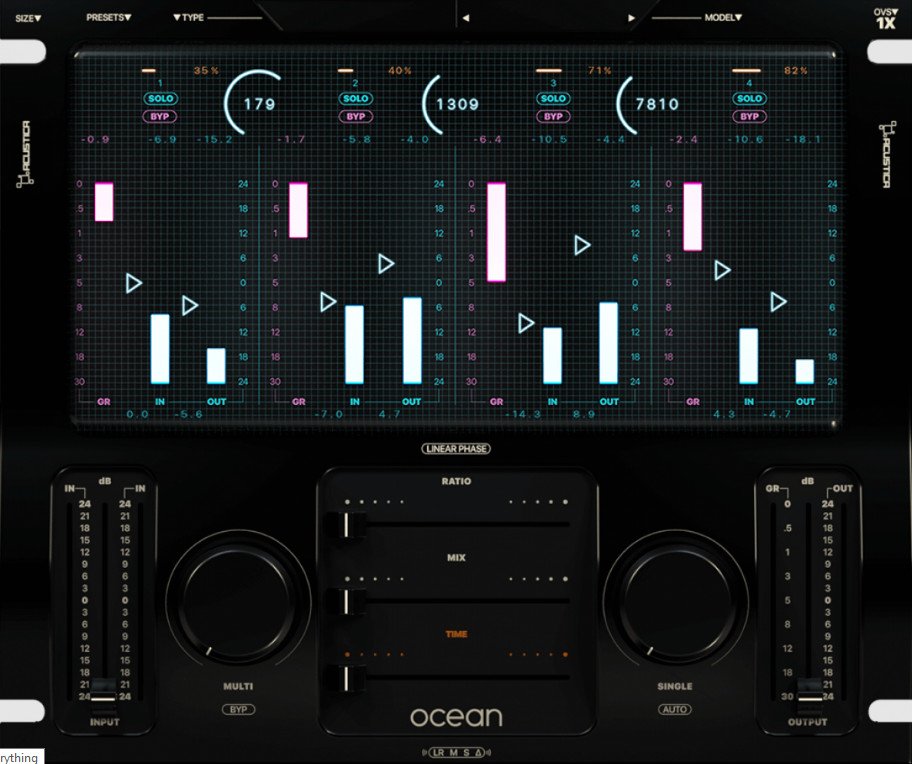This screenshot has width=912, height=764.
Task: Solo band 4
Action: tap(749, 99)
